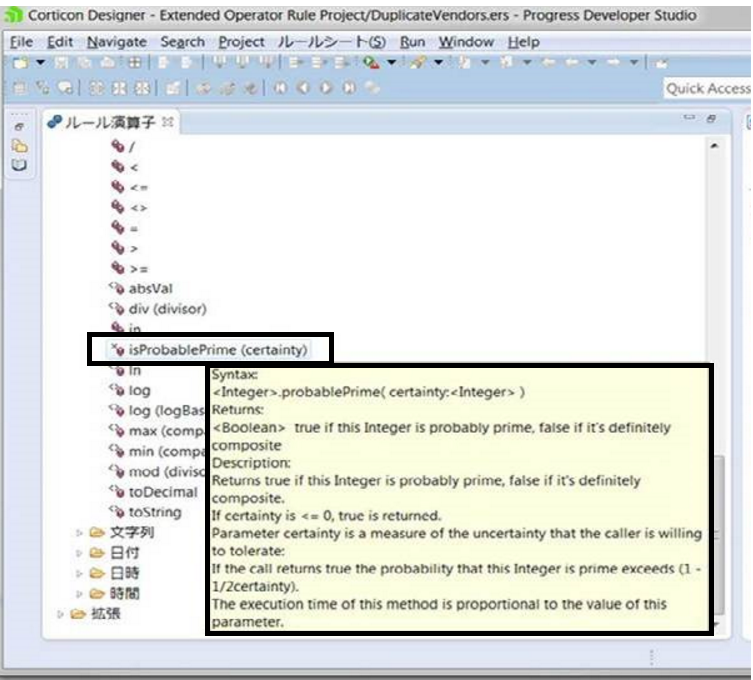Expand the 日付 folder

(79, 553)
